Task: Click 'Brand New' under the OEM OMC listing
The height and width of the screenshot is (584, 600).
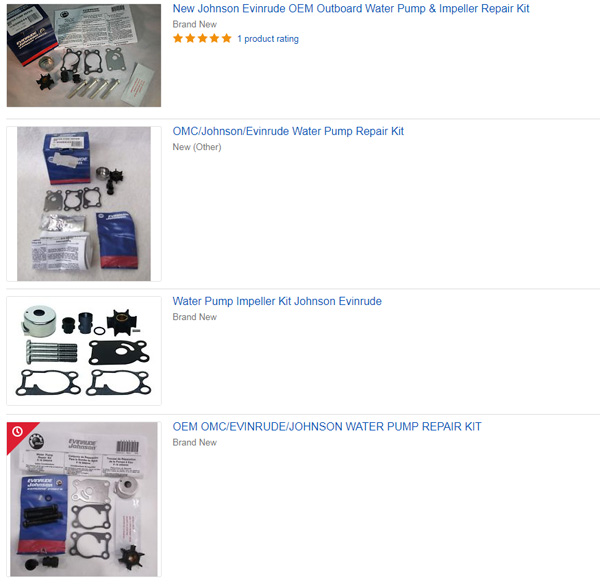Action: [195, 442]
